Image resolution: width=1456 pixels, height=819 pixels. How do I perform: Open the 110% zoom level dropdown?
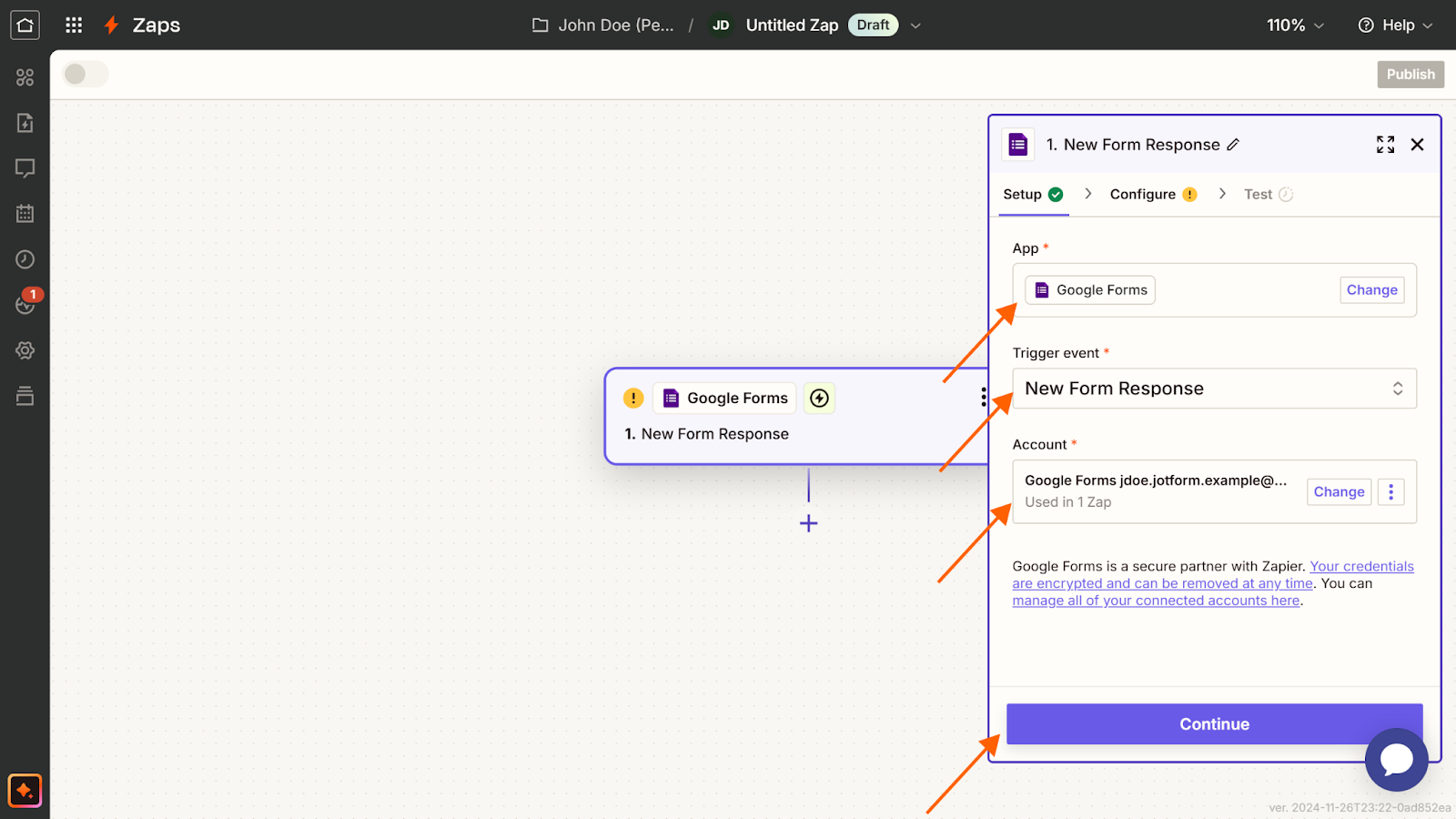click(1295, 25)
